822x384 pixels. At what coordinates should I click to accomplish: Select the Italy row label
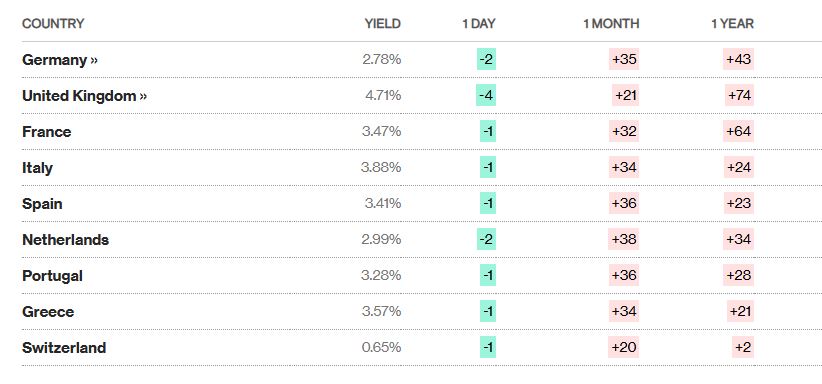coord(37,168)
